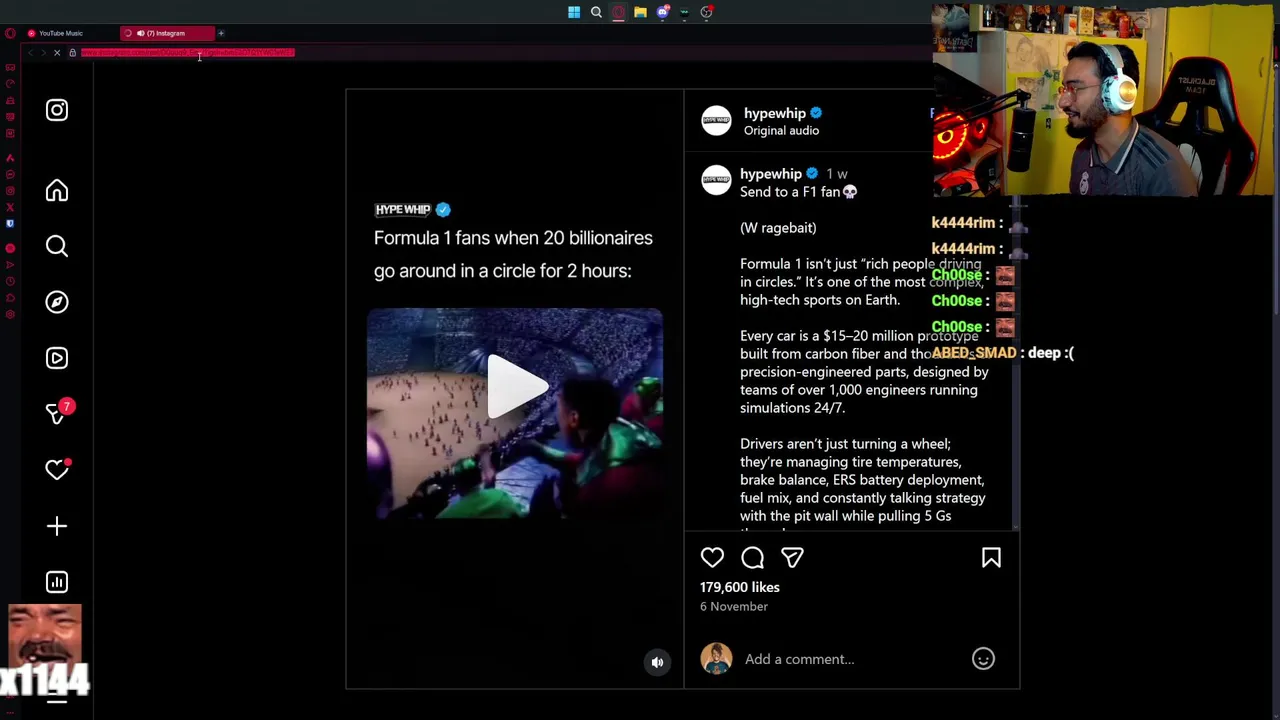Select the (7) Instagram browser tab
The image size is (1280, 720).
click(x=166, y=33)
